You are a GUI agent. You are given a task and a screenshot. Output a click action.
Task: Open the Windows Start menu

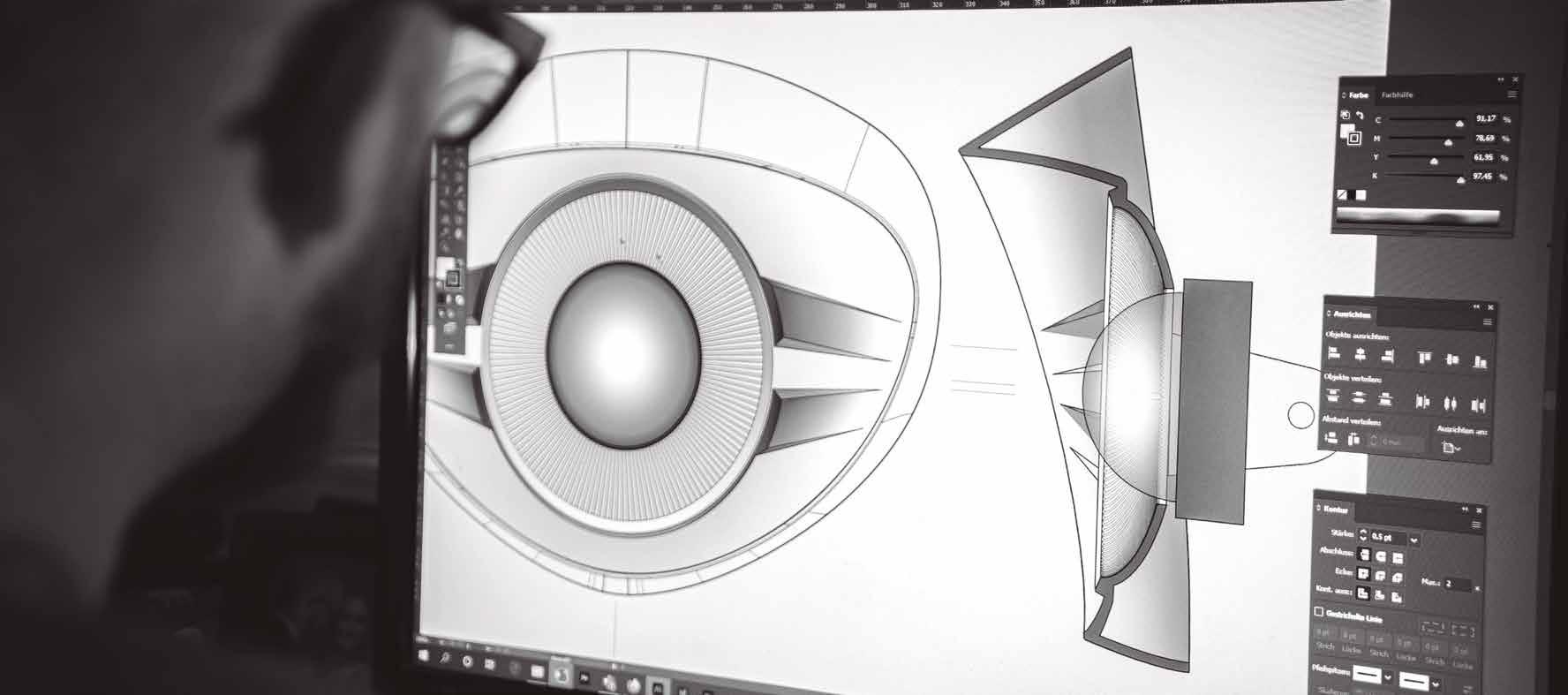(x=425, y=655)
